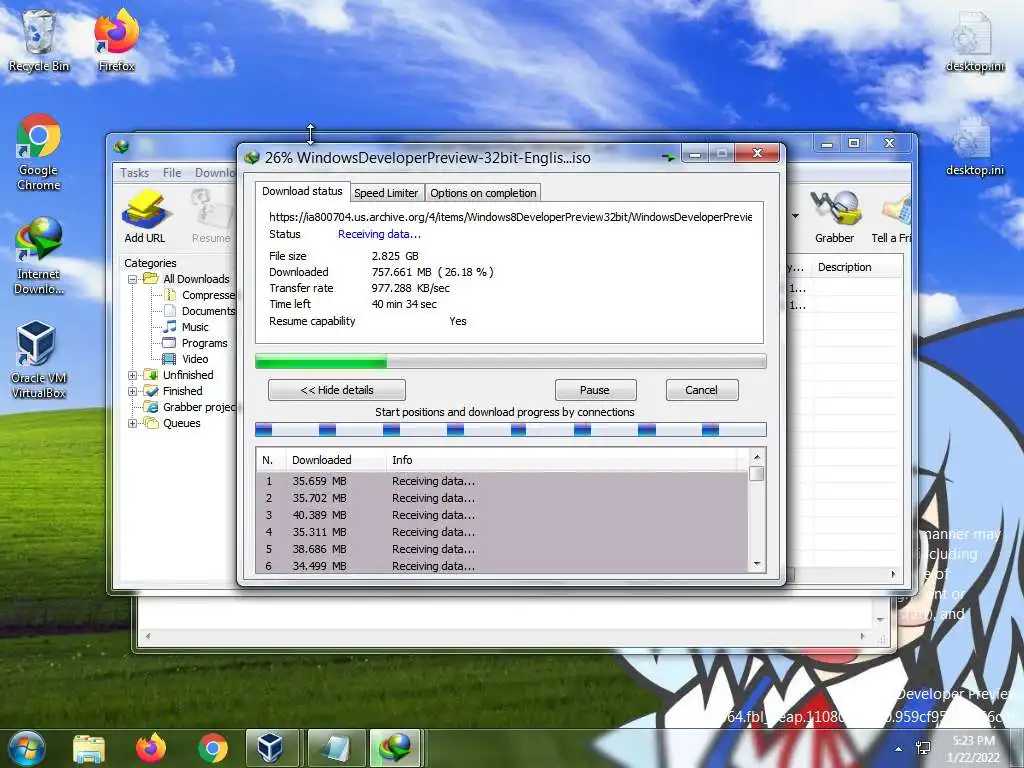Switch to Internet Download Manager taskbar item
This screenshot has width=1024, height=768.
(x=395, y=748)
